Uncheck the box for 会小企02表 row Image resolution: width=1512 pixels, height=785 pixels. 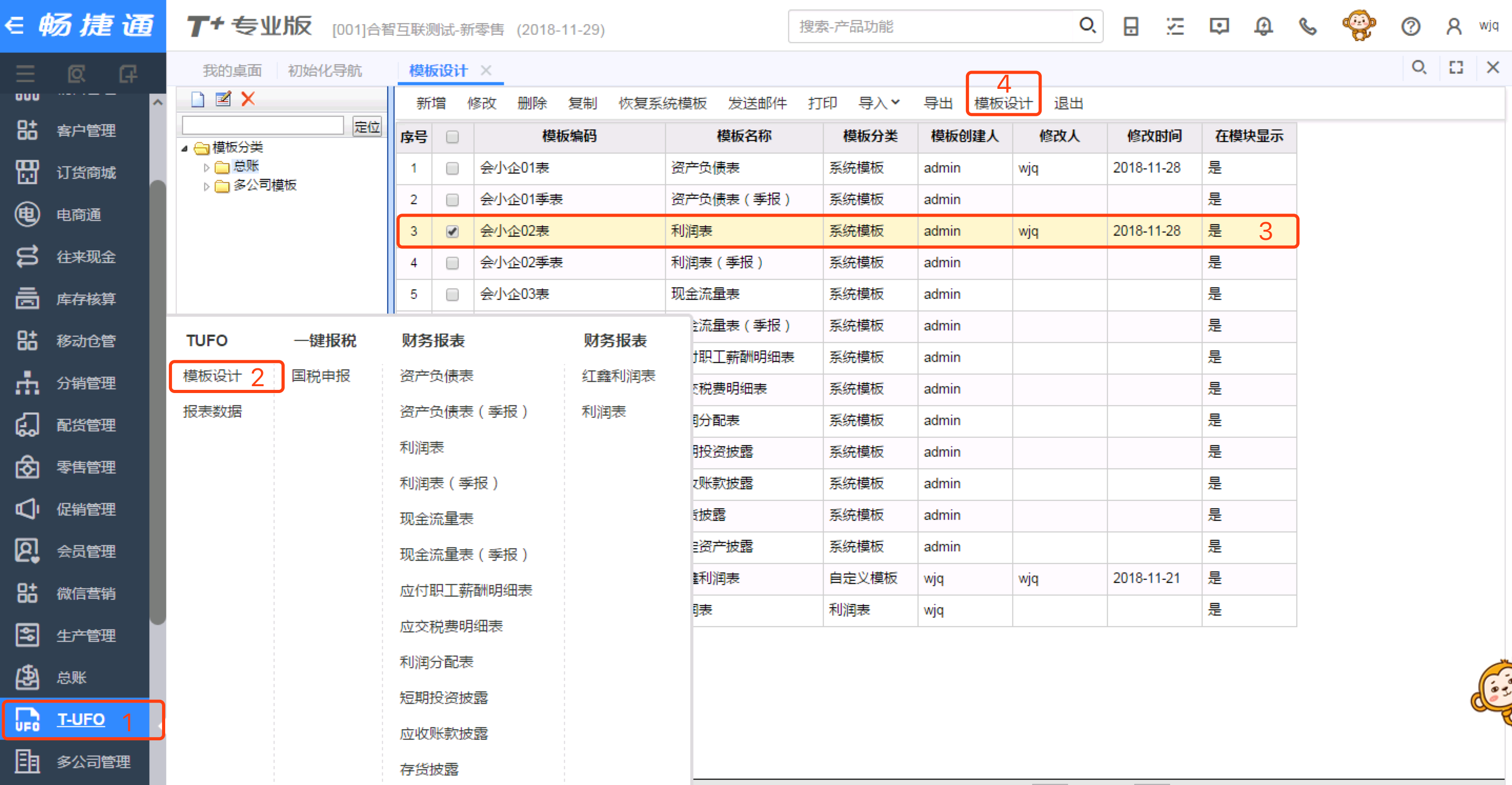click(x=452, y=232)
